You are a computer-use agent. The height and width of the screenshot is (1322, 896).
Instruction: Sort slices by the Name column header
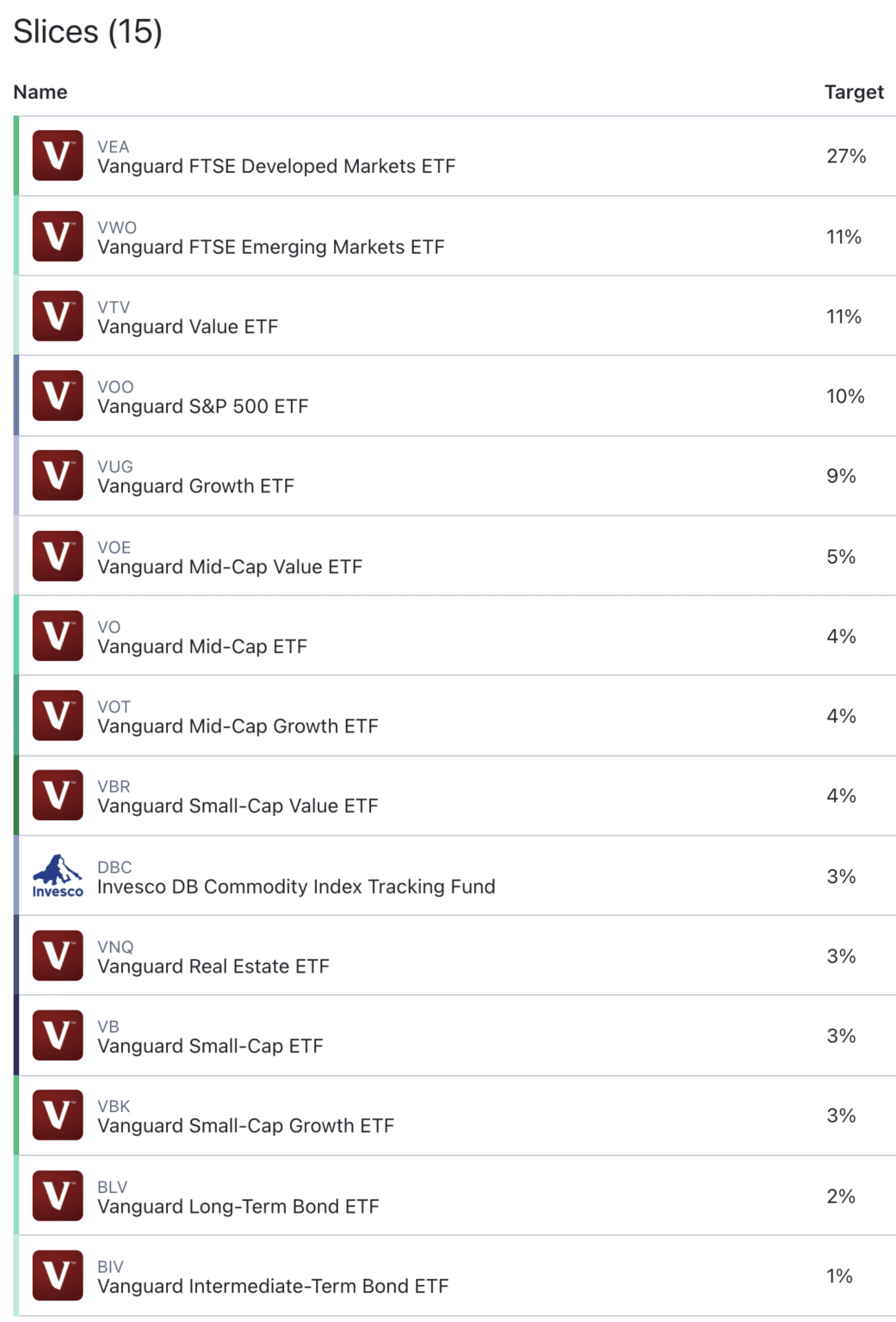click(x=40, y=91)
